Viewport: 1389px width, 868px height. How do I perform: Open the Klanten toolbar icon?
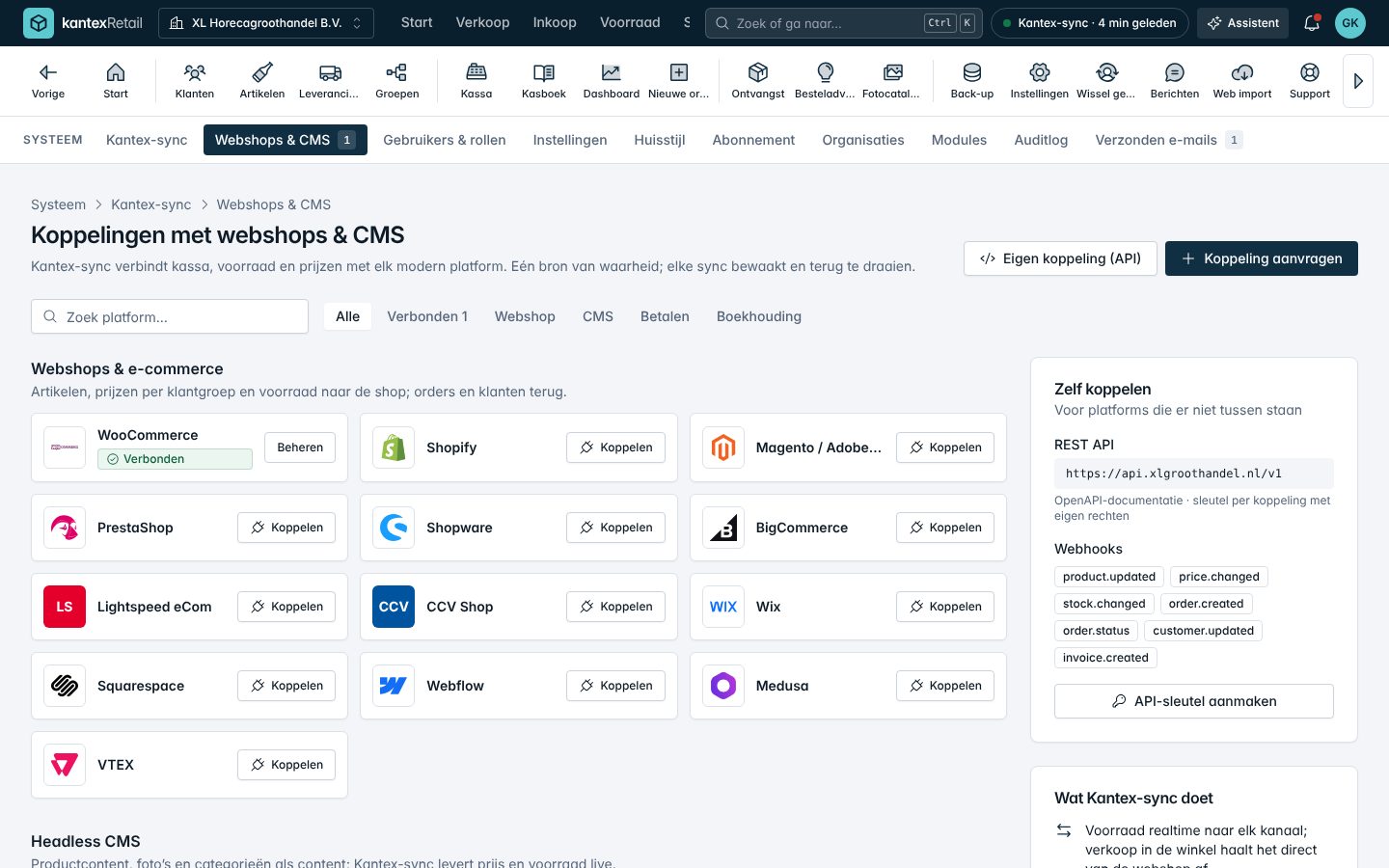(x=195, y=81)
